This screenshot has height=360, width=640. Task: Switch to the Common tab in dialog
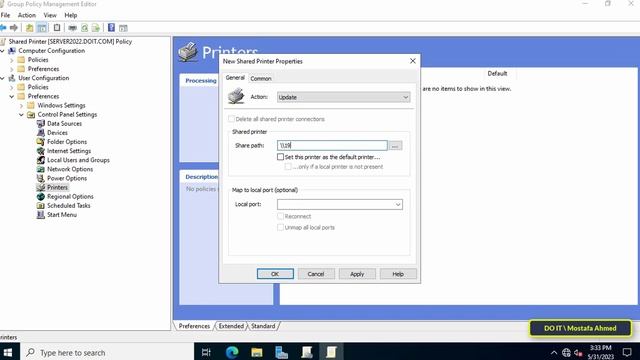pyautogui.click(x=261, y=78)
